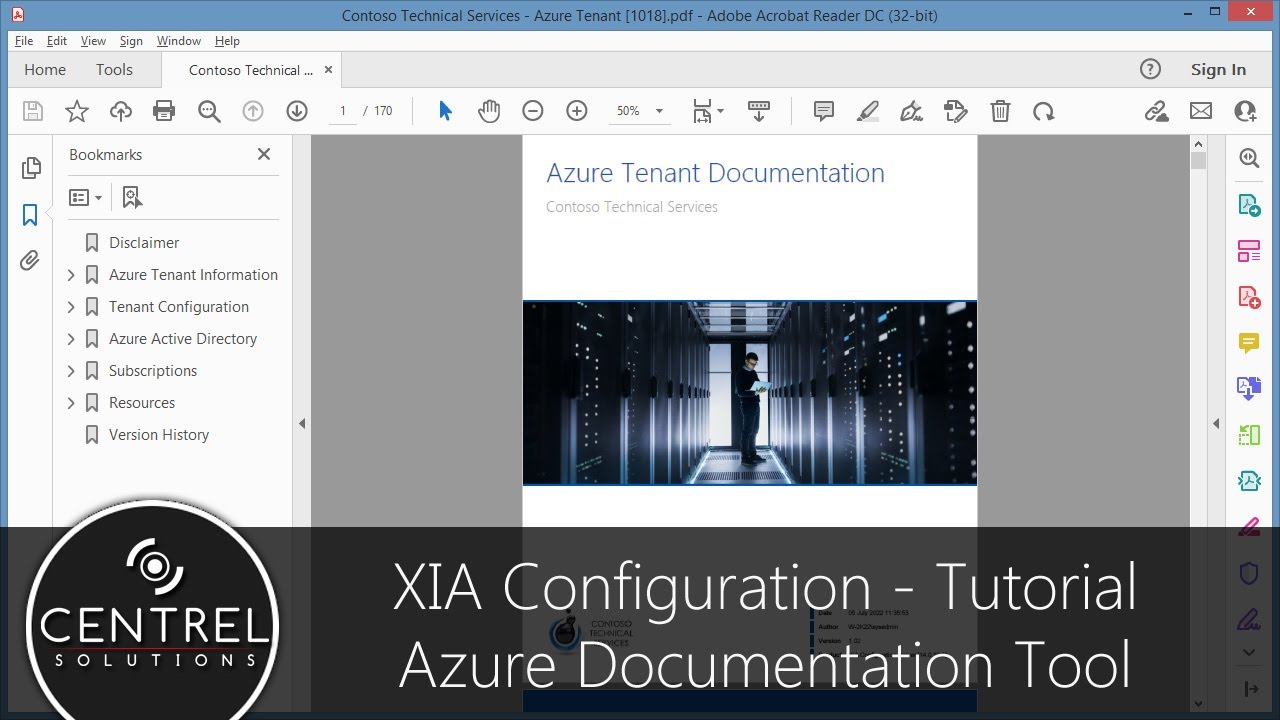Image resolution: width=1280 pixels, height=720 pixels.
Task: Click the vertical scrollbar thumb
Action: click(1198, 161)
